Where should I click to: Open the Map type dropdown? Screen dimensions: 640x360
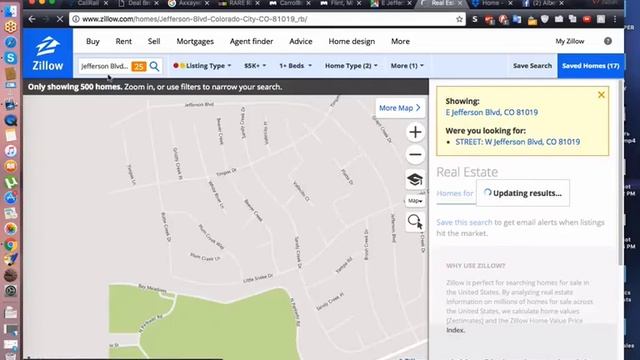pos(415,201)
